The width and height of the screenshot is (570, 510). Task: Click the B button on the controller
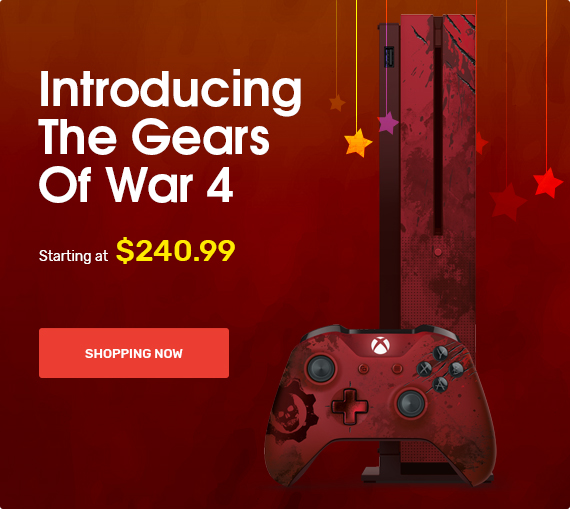click(x=456, y=369)
